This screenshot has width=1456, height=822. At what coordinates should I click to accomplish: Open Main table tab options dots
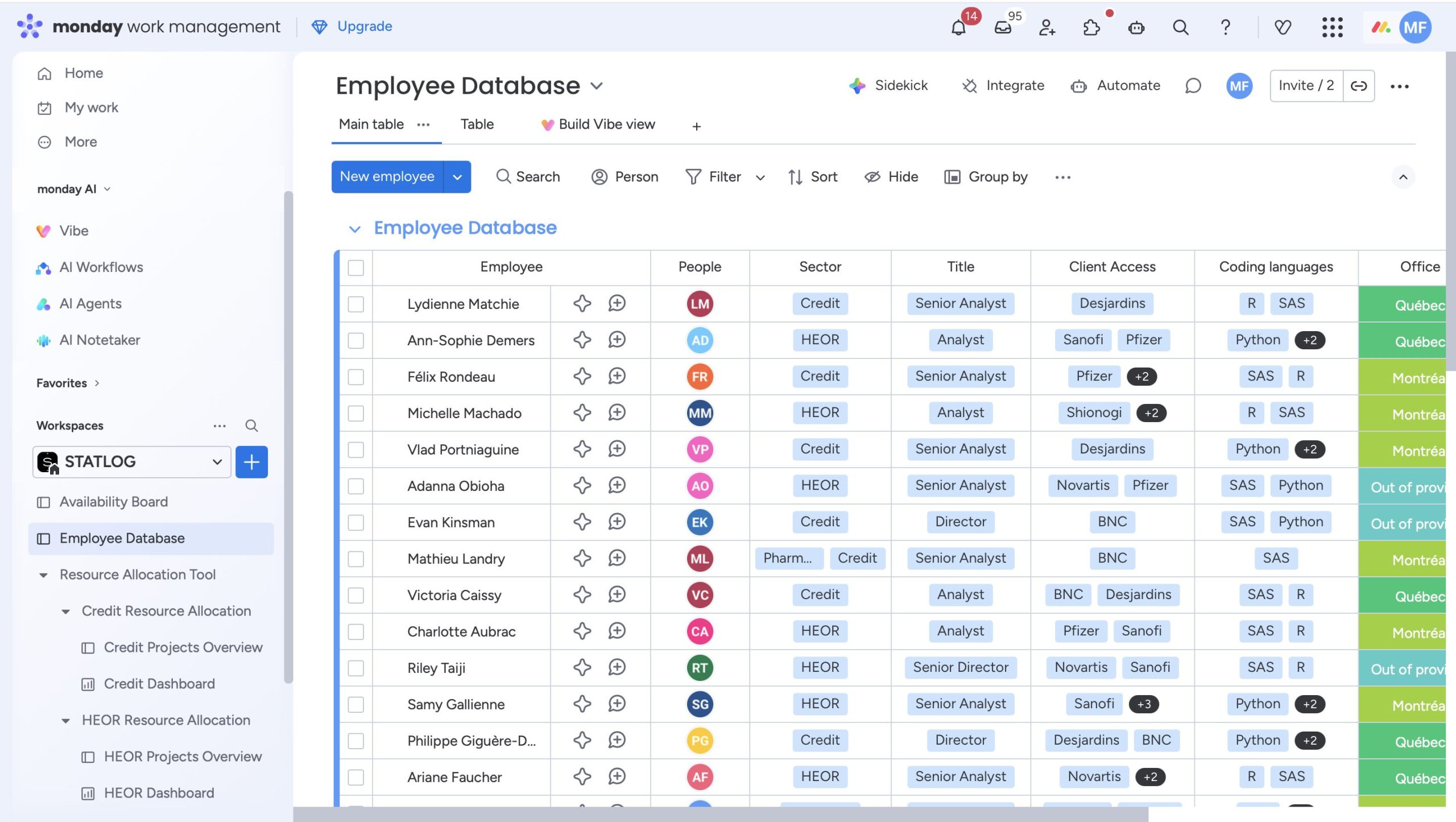point(423,125)
